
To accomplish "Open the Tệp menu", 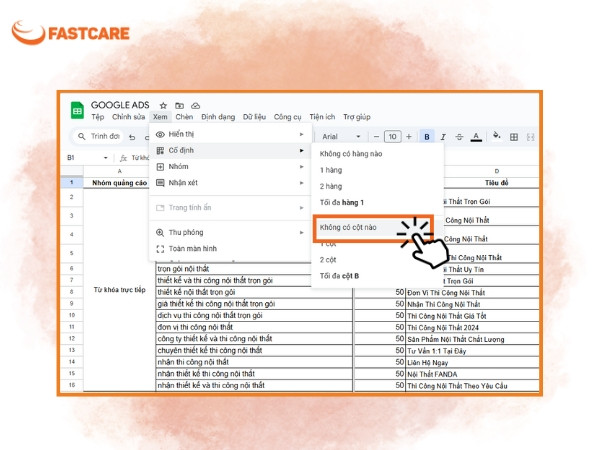I will [98, 117].
